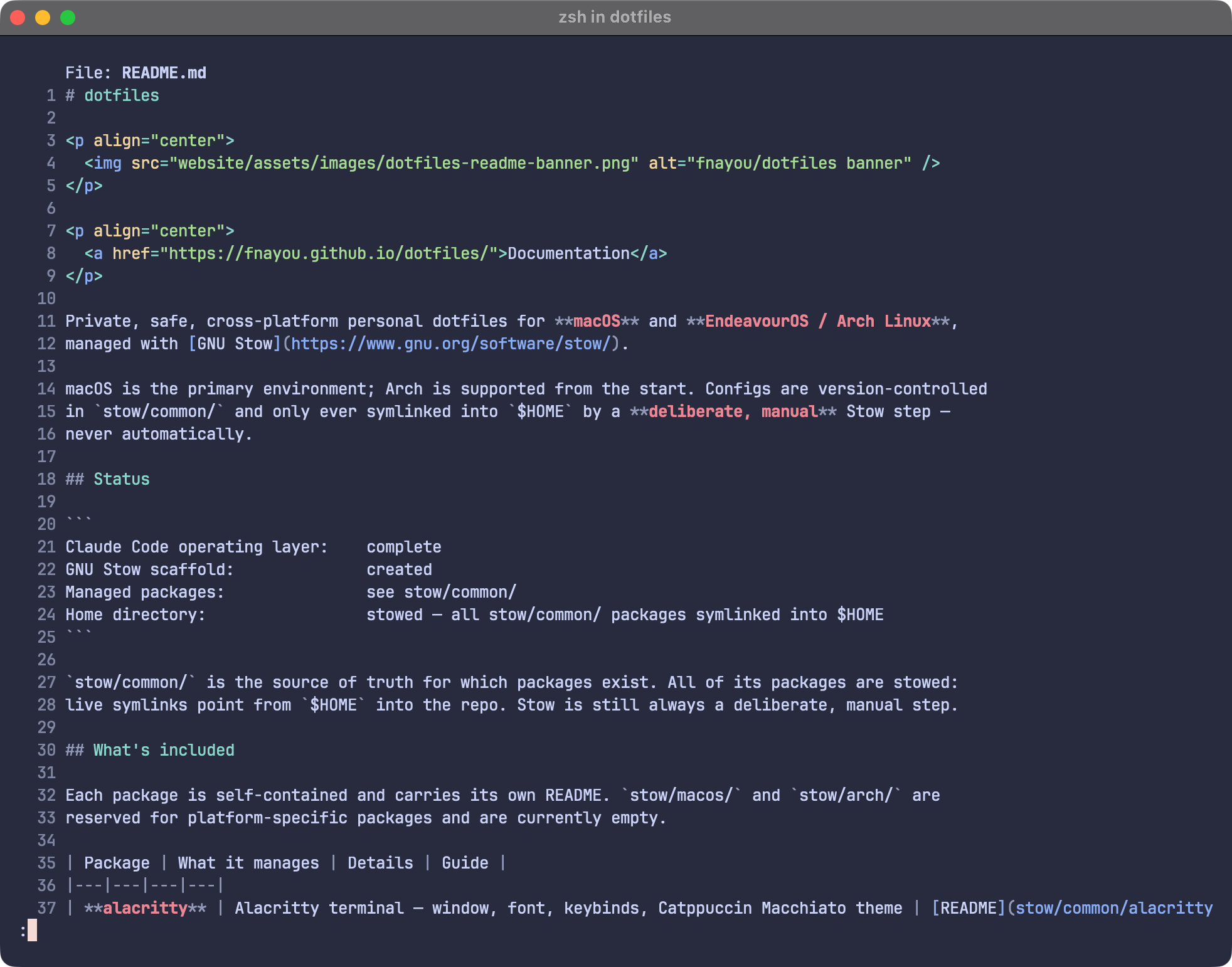
Task: Click the first <p align="center"> tag on line 3
Action: 150,140
